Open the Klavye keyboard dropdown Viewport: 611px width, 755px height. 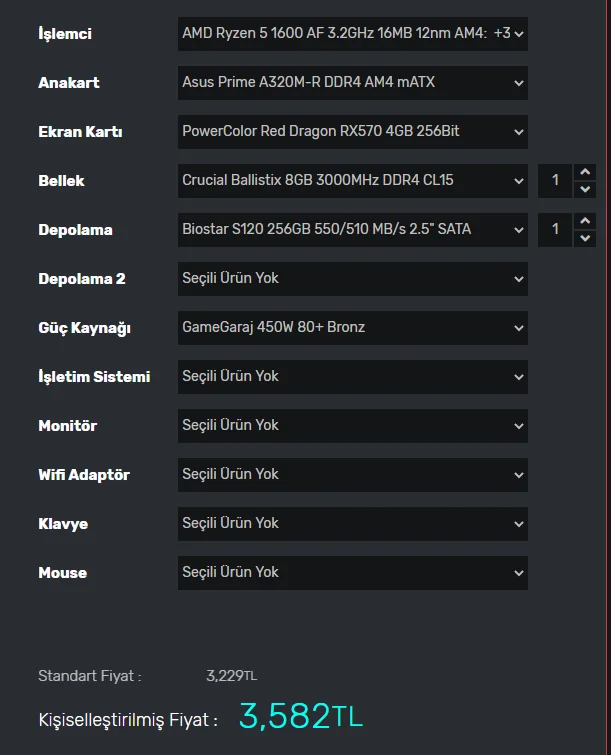(x=352, y=524)
